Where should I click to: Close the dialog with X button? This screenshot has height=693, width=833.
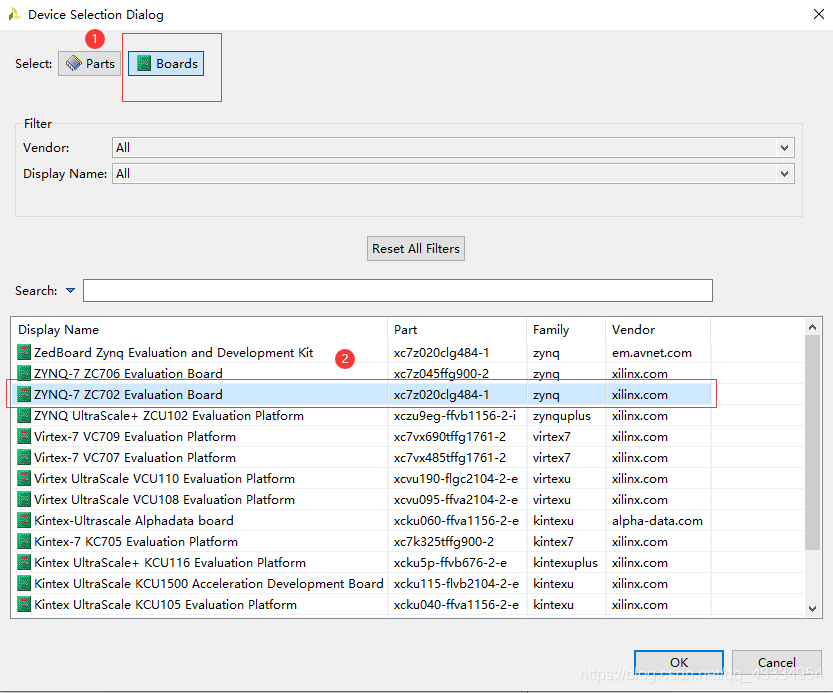819,14
